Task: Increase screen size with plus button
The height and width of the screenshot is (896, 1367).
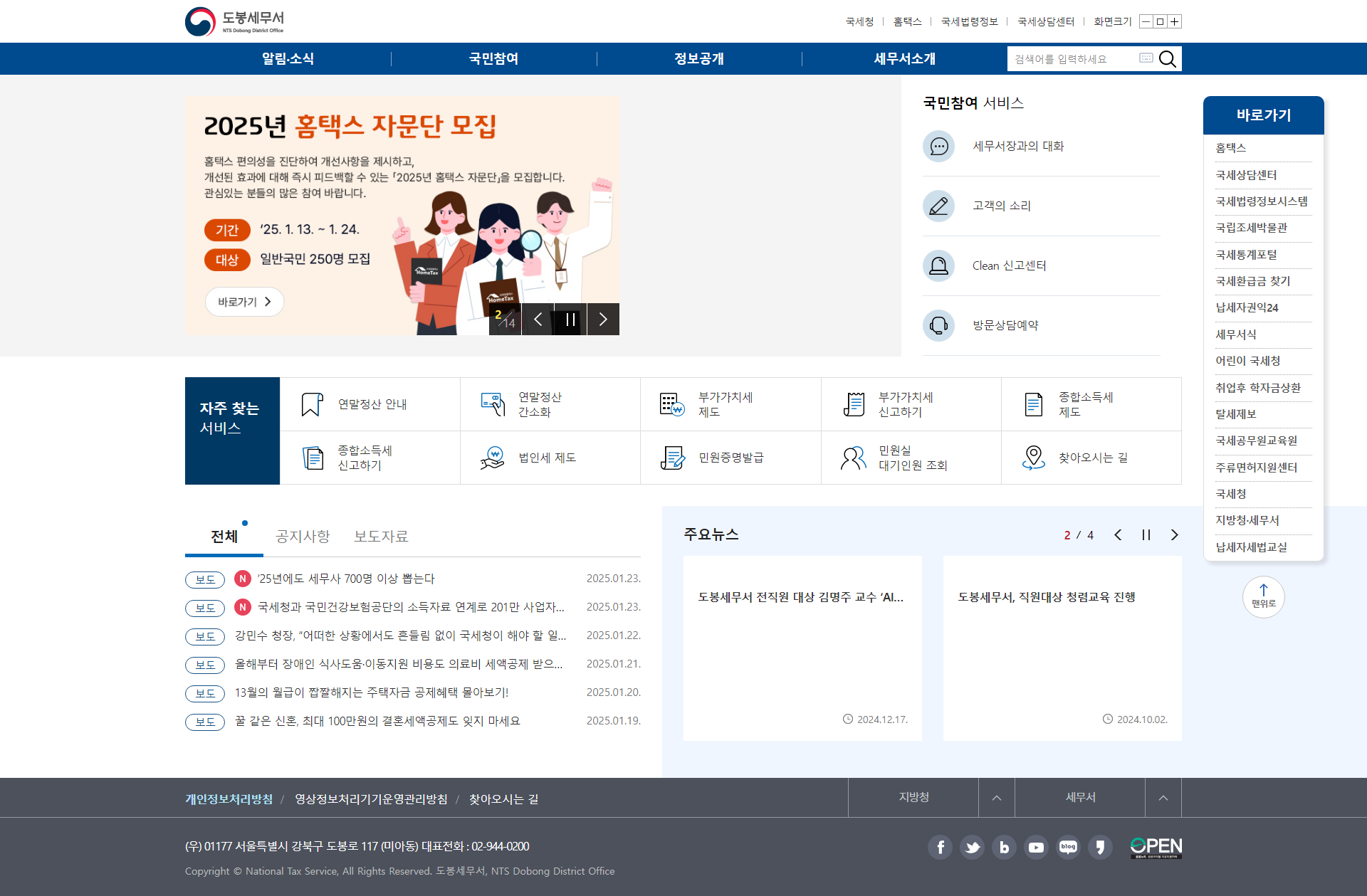Action: [1175, 22]
